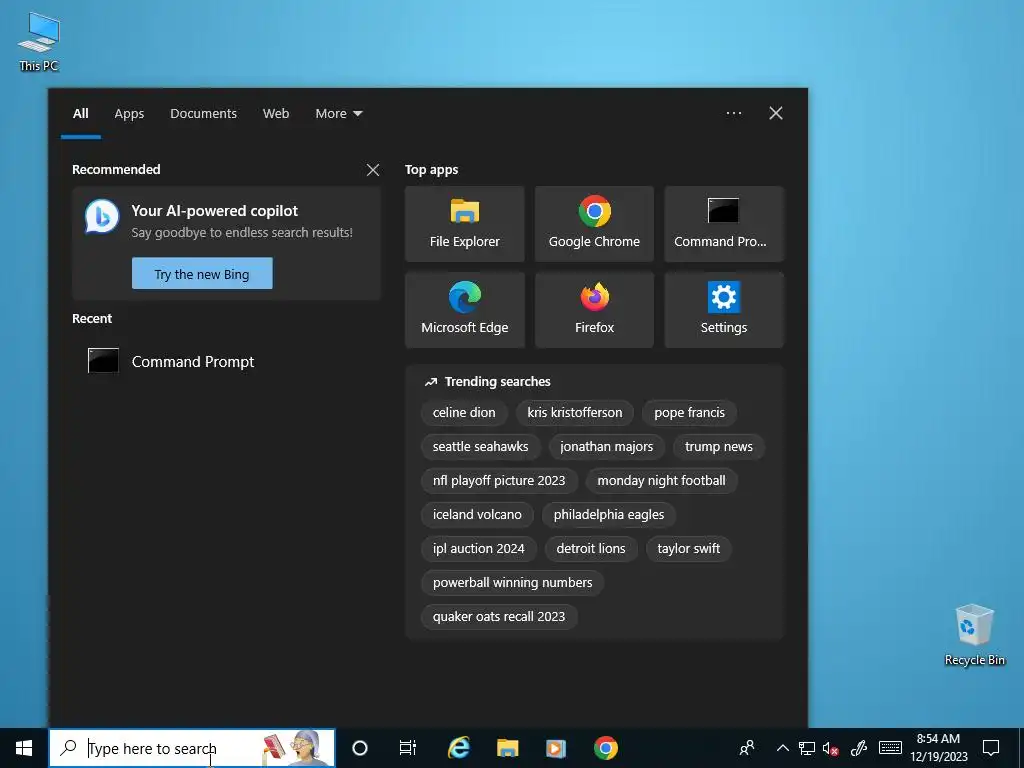Open the Windows Start menu
Screen dimensions: 1024x768
point(24,748)
